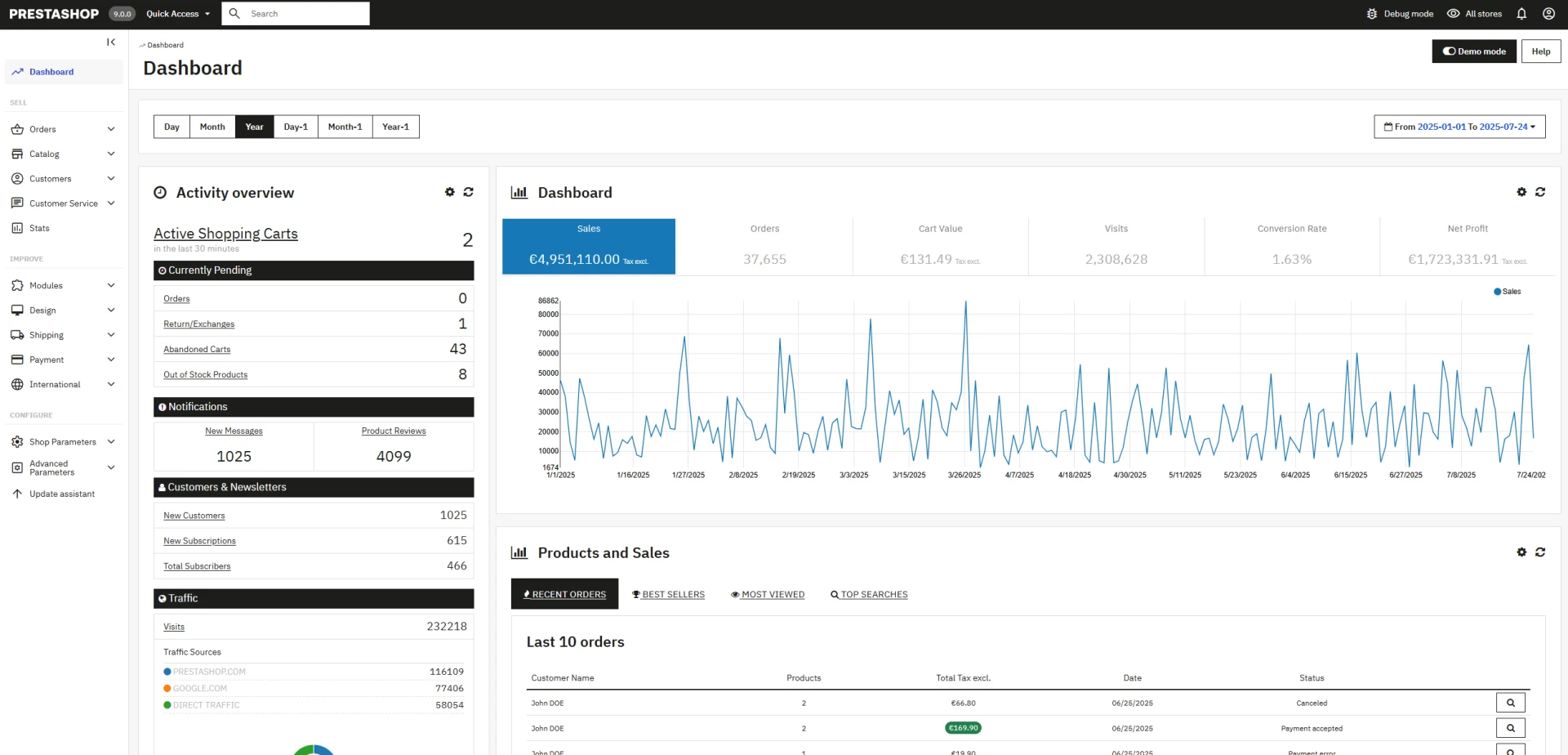Collapse the sidebar menu with arrow icon

(x=111, y=42)
